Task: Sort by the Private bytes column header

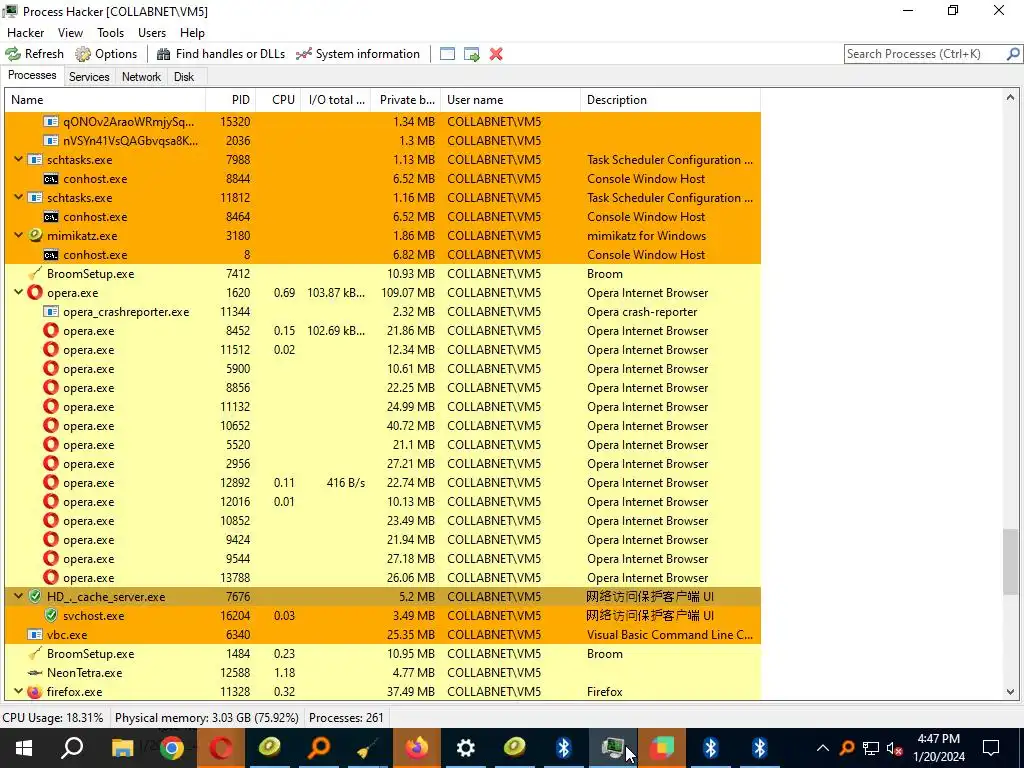Action: point(406,100)
